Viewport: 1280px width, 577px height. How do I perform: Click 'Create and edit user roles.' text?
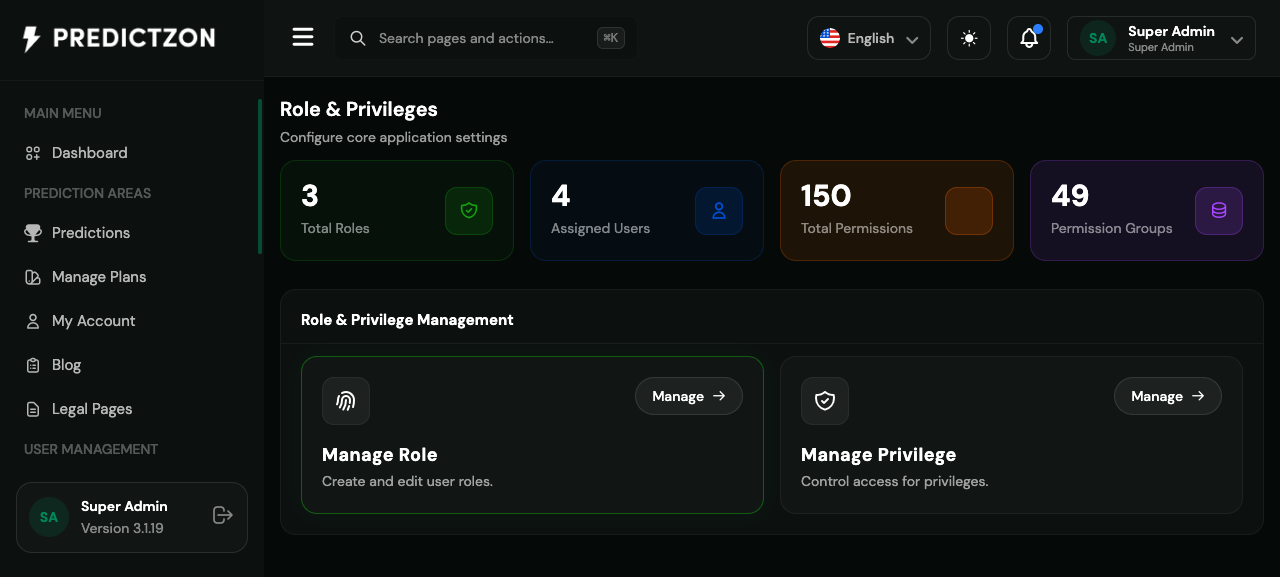tap(407, 481)
